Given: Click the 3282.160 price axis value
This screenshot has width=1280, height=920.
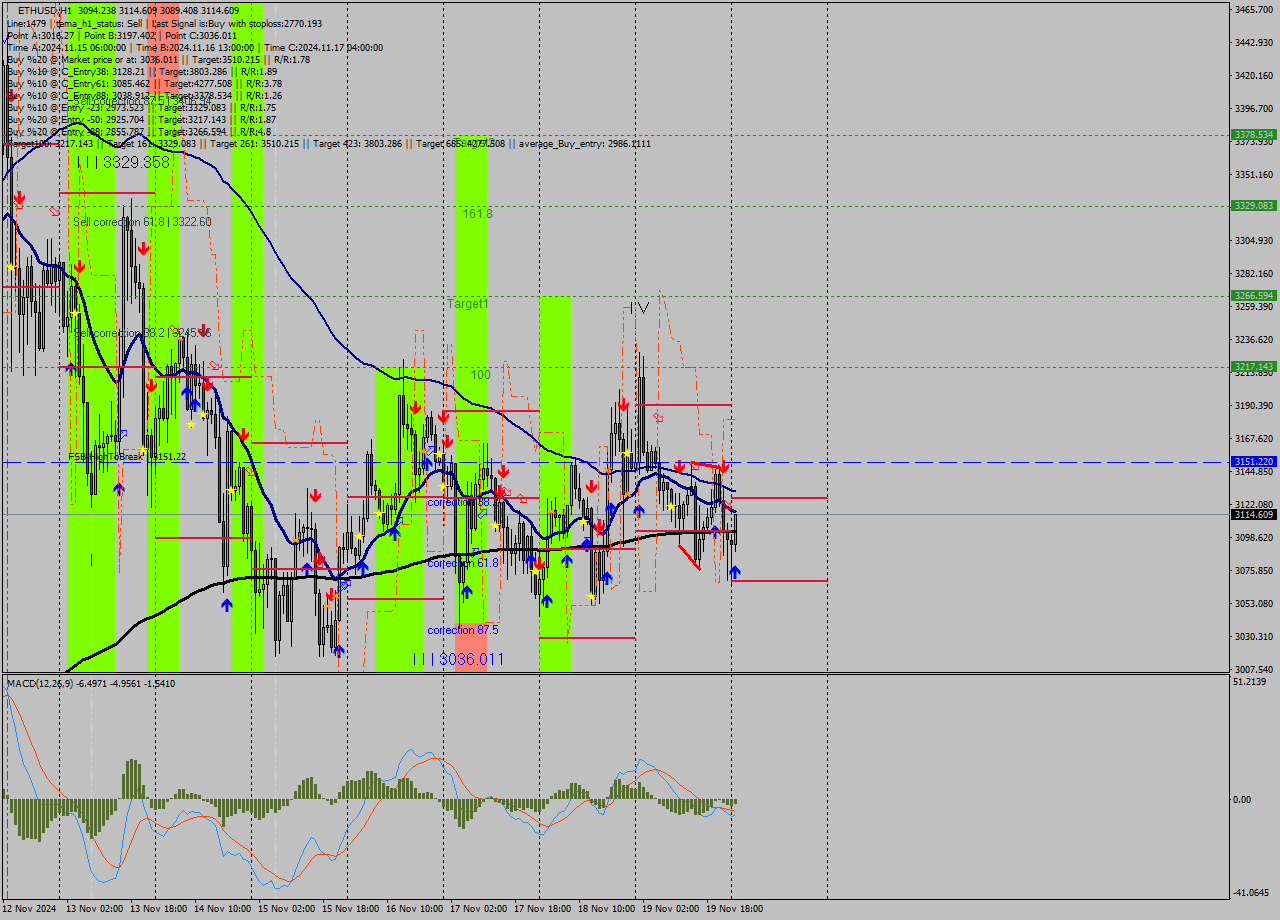Looking at the screenshot, I should click(1254, 273).
